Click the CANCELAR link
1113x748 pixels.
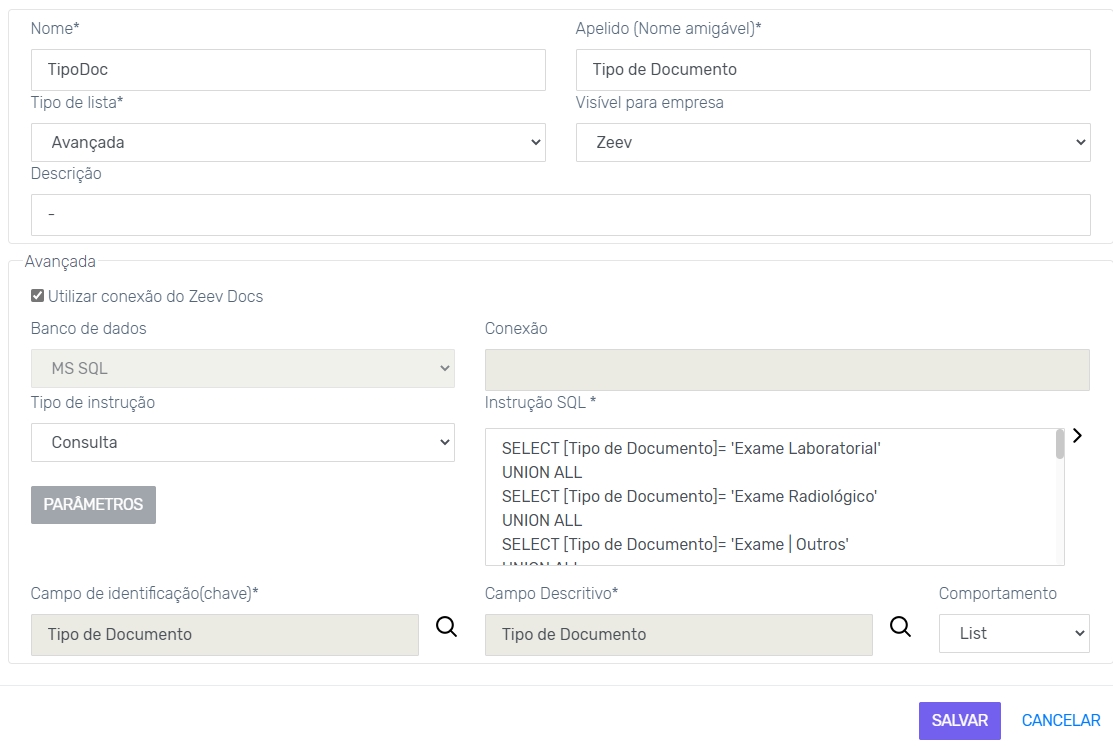tap(1061, 720)
